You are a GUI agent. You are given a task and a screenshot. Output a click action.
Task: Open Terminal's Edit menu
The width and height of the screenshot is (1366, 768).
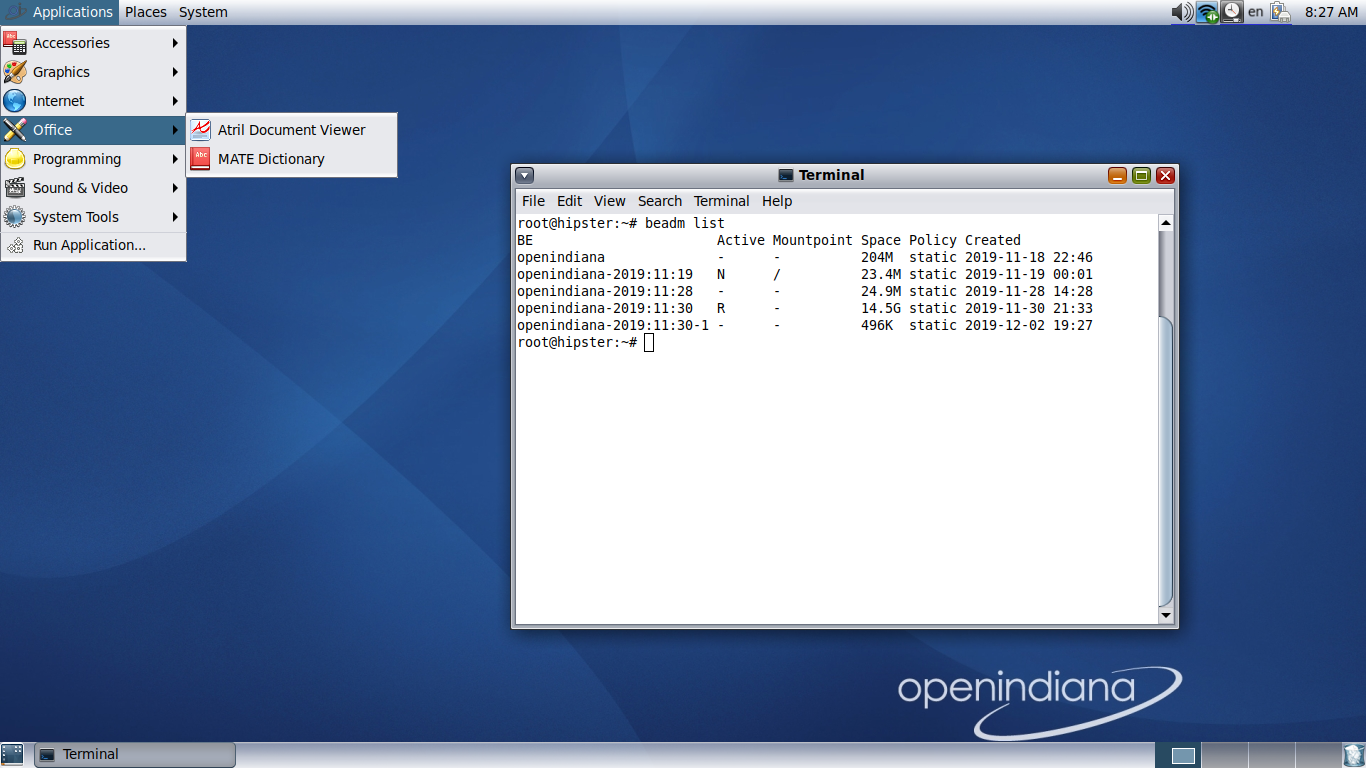(569, 201)
